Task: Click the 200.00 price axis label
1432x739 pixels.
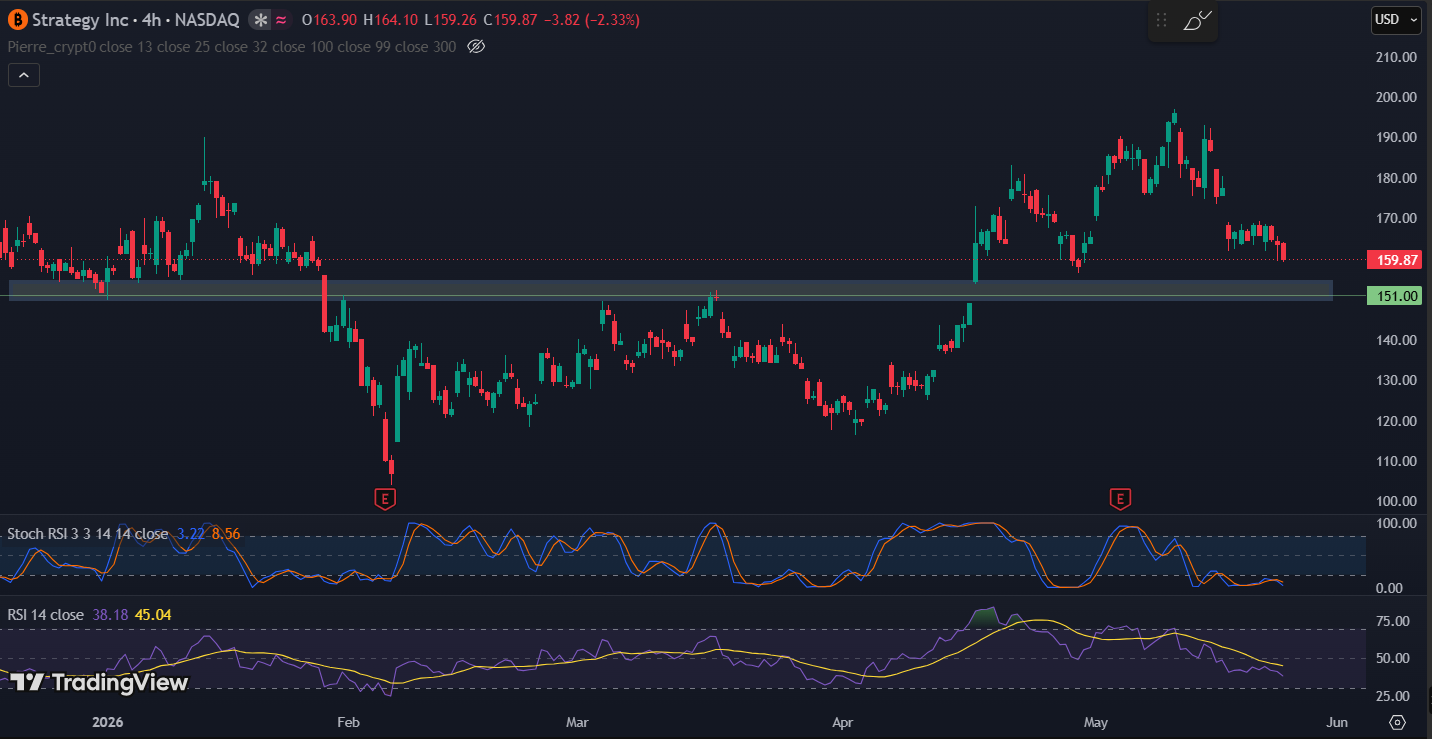Action: coord(1396,97)
